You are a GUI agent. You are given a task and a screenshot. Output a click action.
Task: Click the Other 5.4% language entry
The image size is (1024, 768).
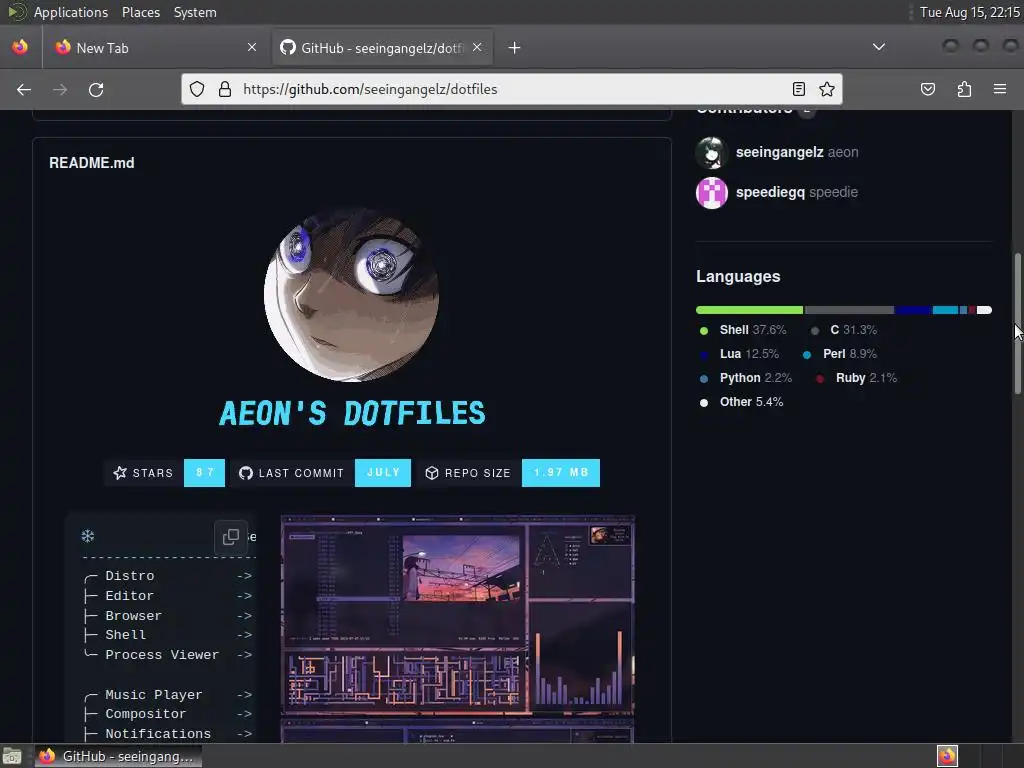(x=741, y=402)
